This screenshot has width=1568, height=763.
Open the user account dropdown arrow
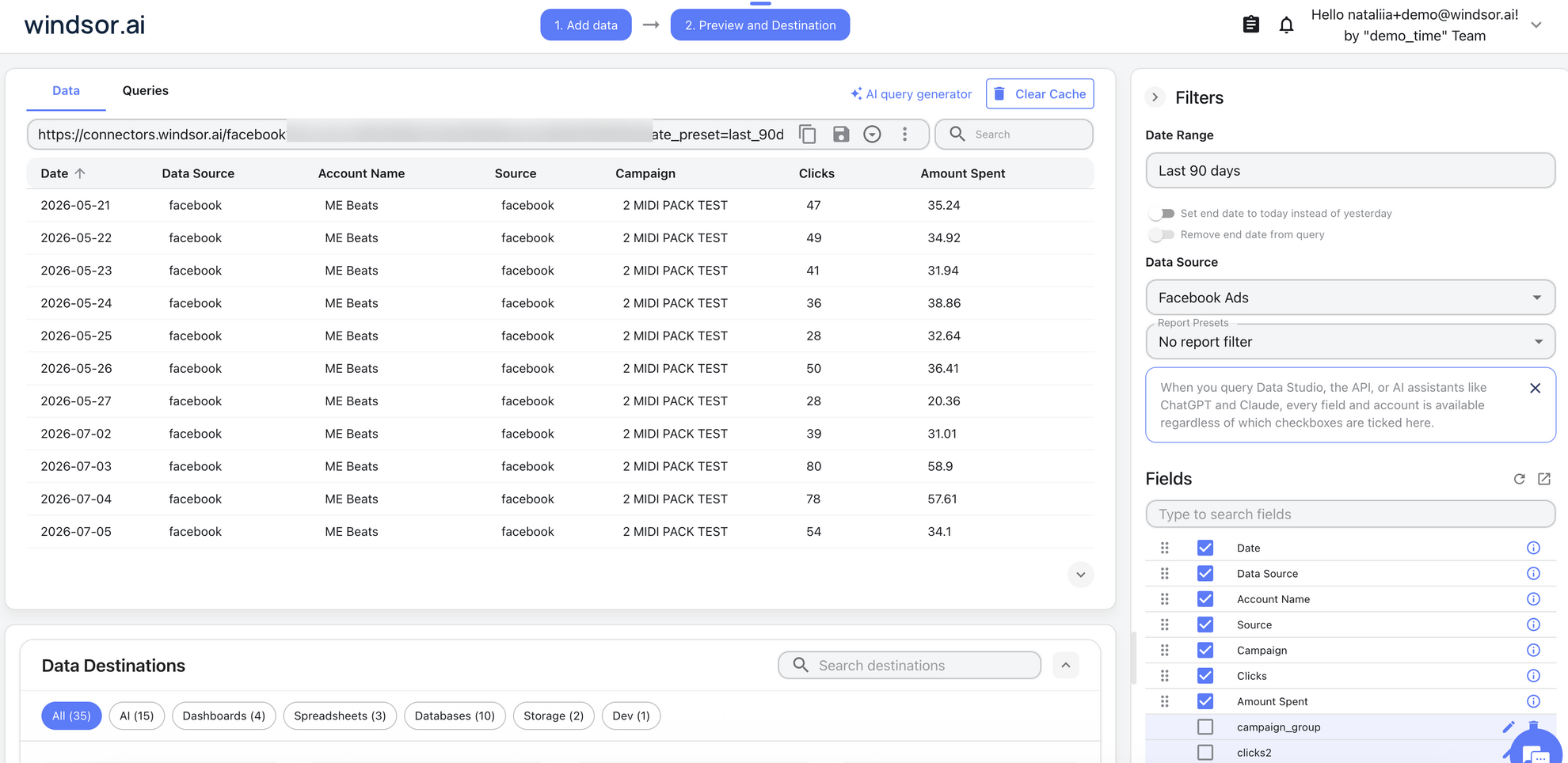pyautogui.click(x=1536, y=25)
